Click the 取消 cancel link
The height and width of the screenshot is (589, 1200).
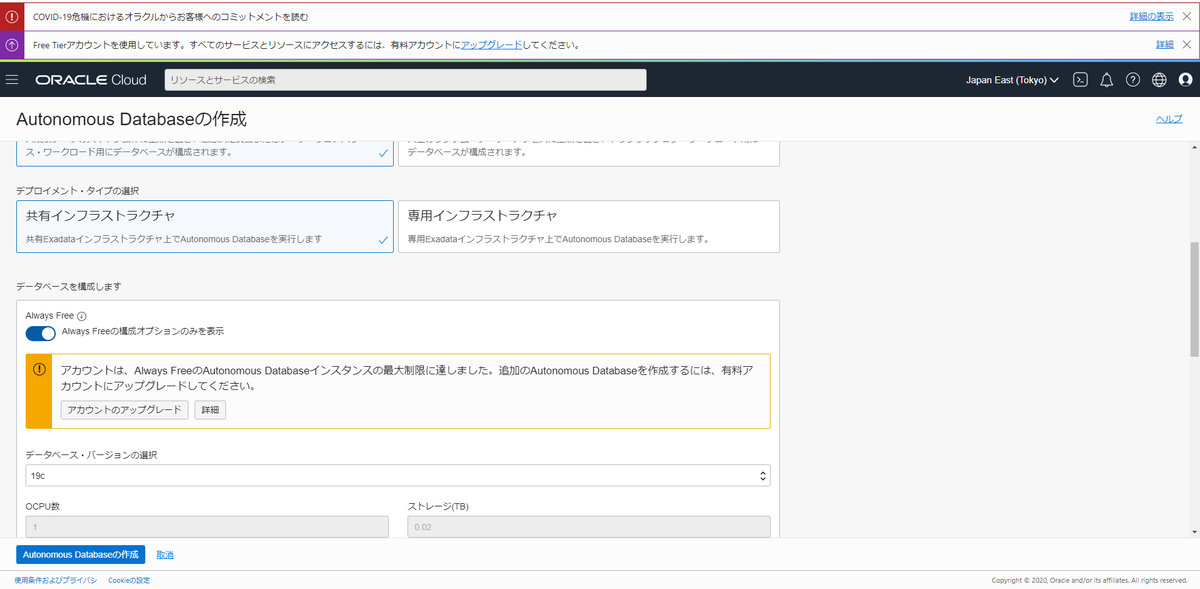click(165, 554)
